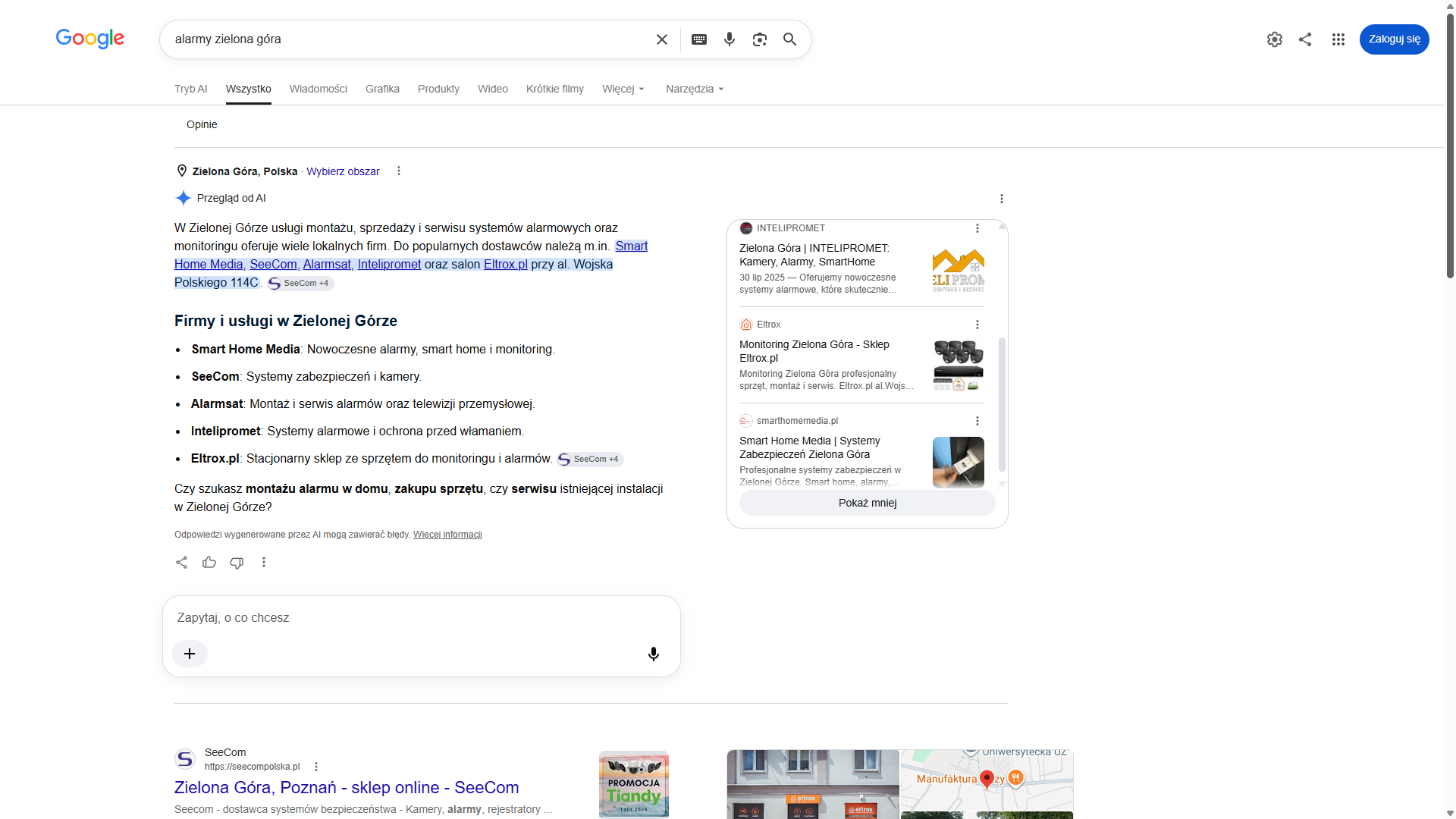Collapse sources with Pokaż mniej
The height and width of the screenshot is (819, 1456).
[x=868, y=503]
